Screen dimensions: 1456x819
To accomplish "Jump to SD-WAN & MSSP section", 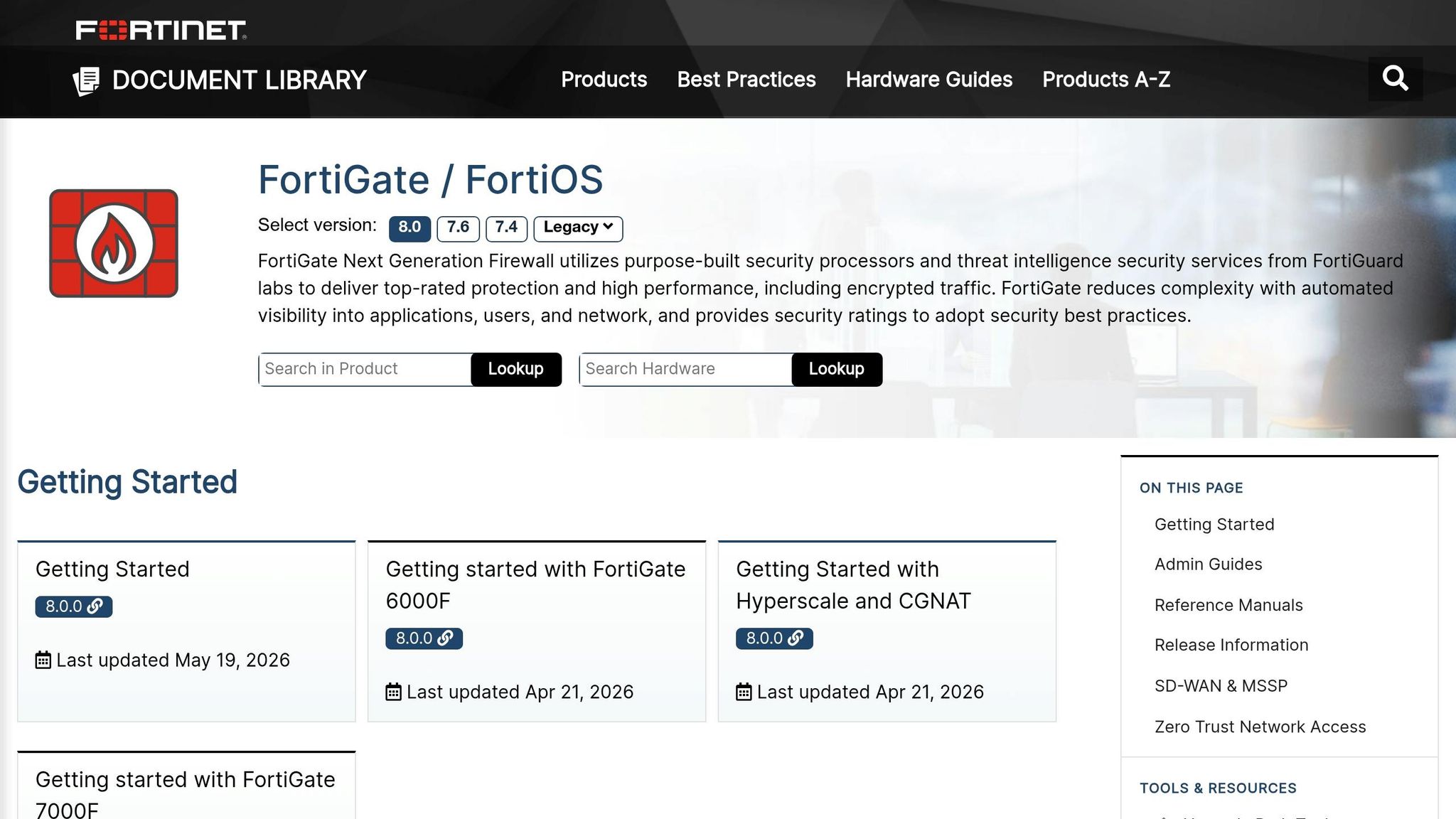I will tap(1221, 686).
